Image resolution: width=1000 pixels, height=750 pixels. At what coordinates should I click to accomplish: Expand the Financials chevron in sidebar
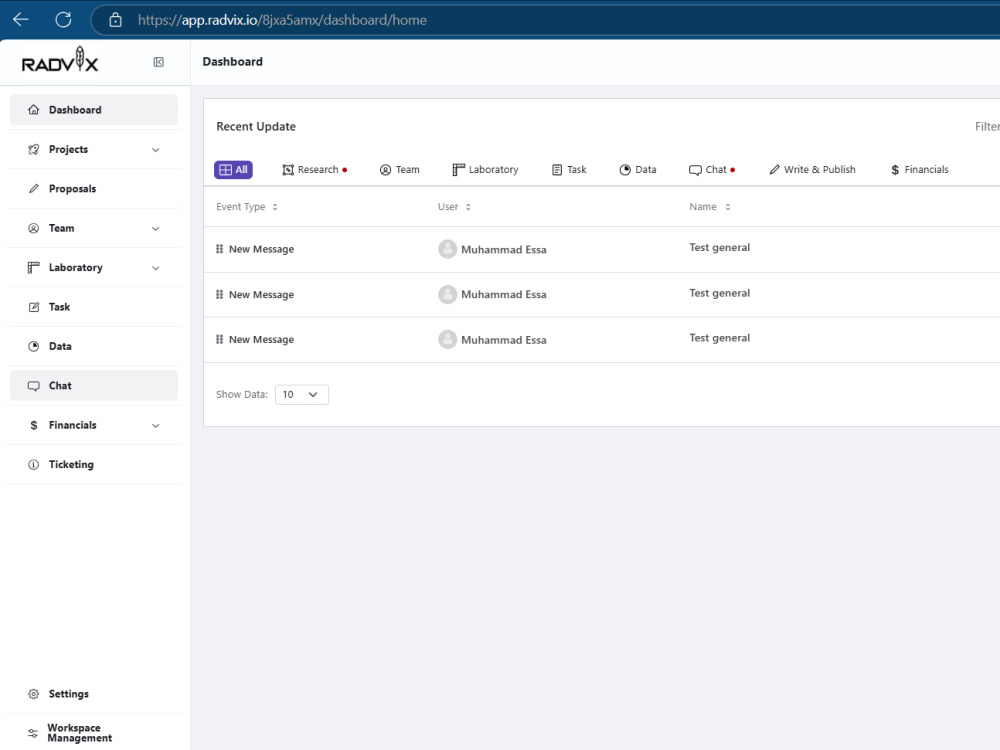coord(156,426)
